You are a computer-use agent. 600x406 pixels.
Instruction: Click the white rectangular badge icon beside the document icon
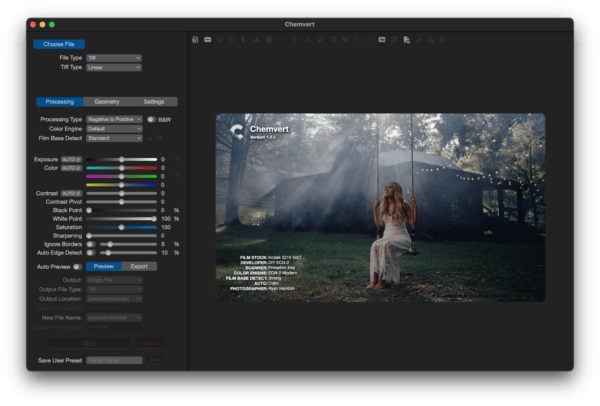207,40
